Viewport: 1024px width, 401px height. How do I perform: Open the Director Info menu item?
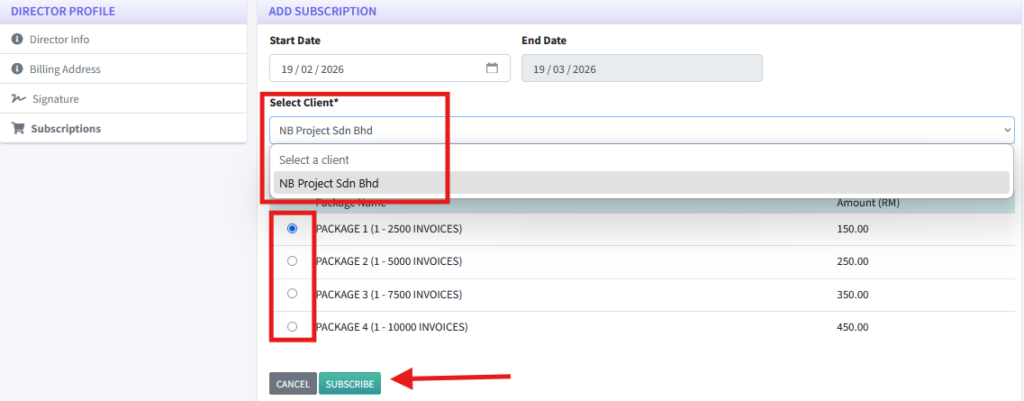coord(61,39)
